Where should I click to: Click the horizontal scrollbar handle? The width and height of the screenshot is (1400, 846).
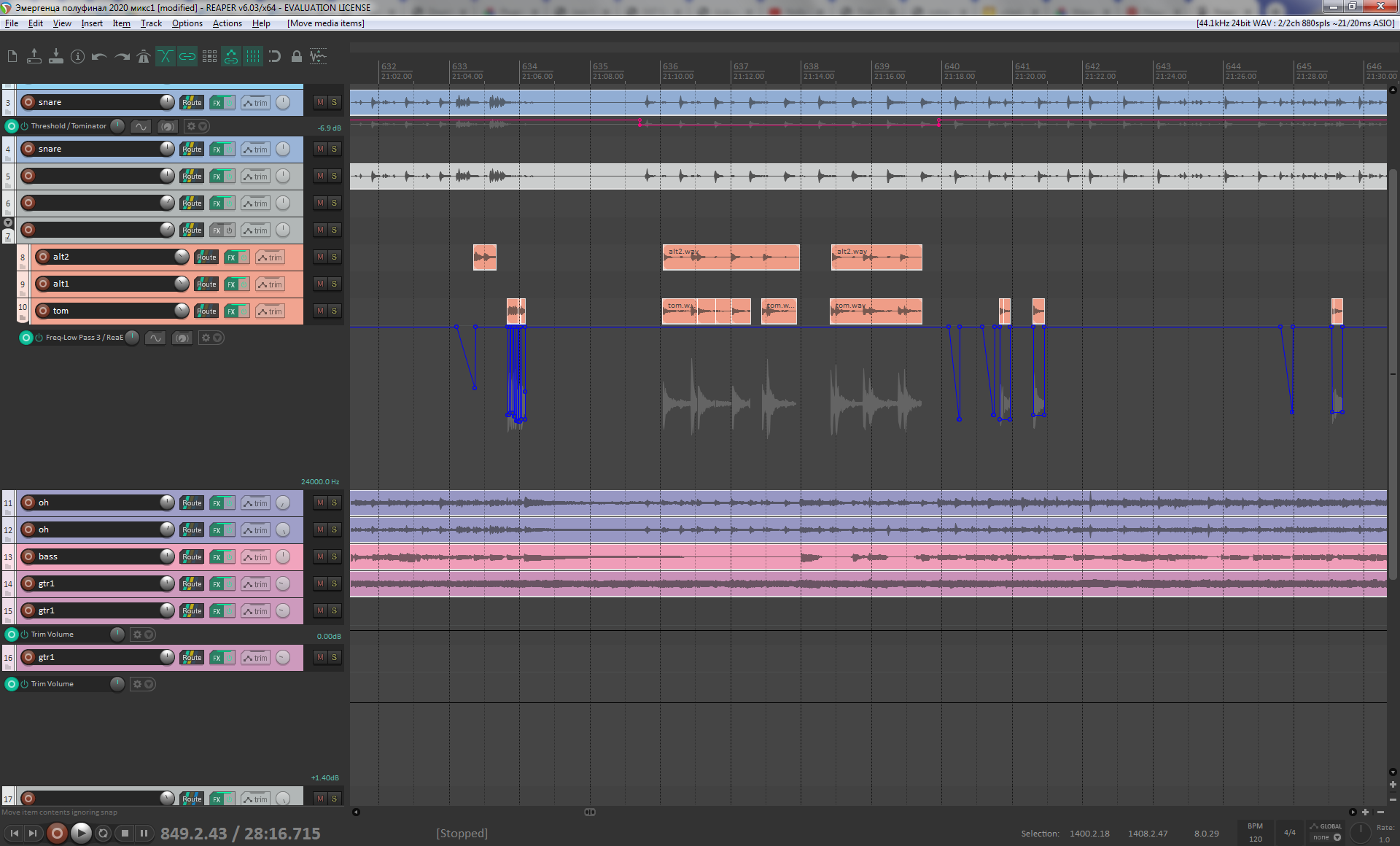[x=590, y=812]
